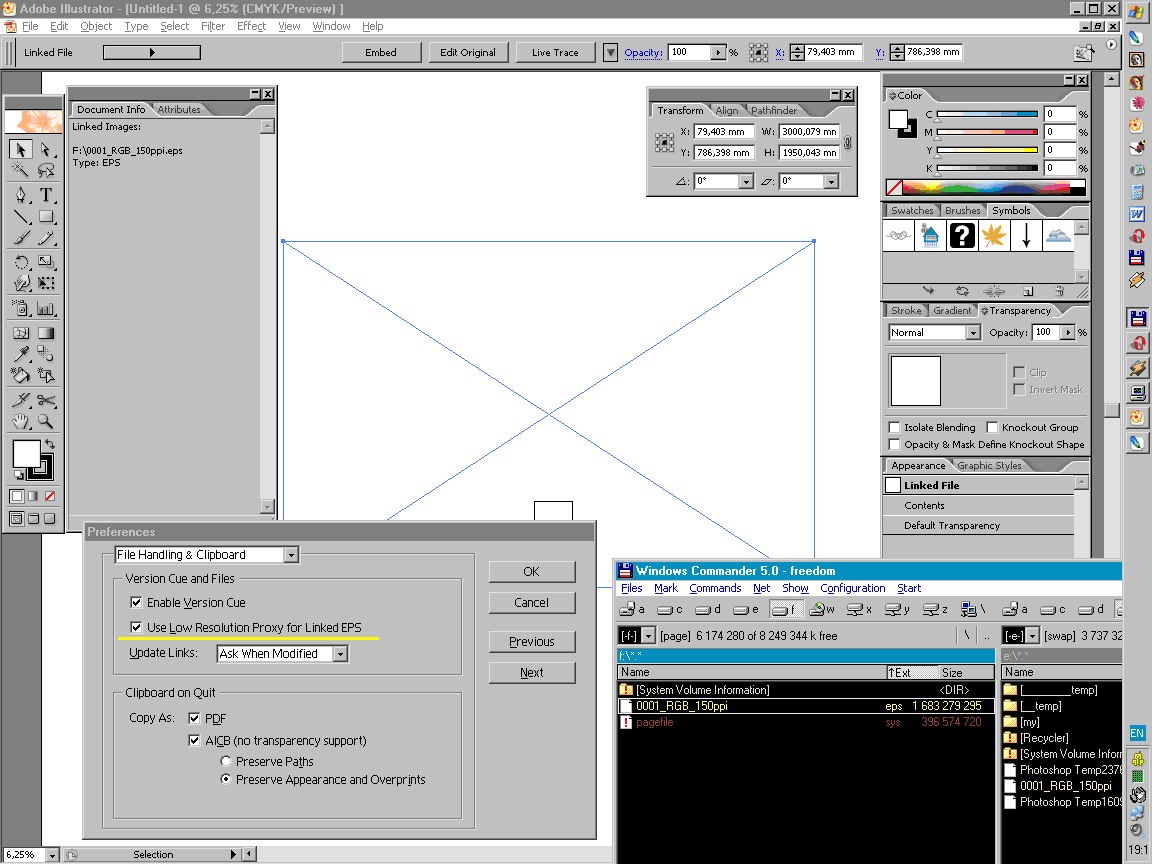Viewport: 1152px width, 864px height.
Task: Toggle Copy As PDF checkbox
Action: [x=194, y=719]
